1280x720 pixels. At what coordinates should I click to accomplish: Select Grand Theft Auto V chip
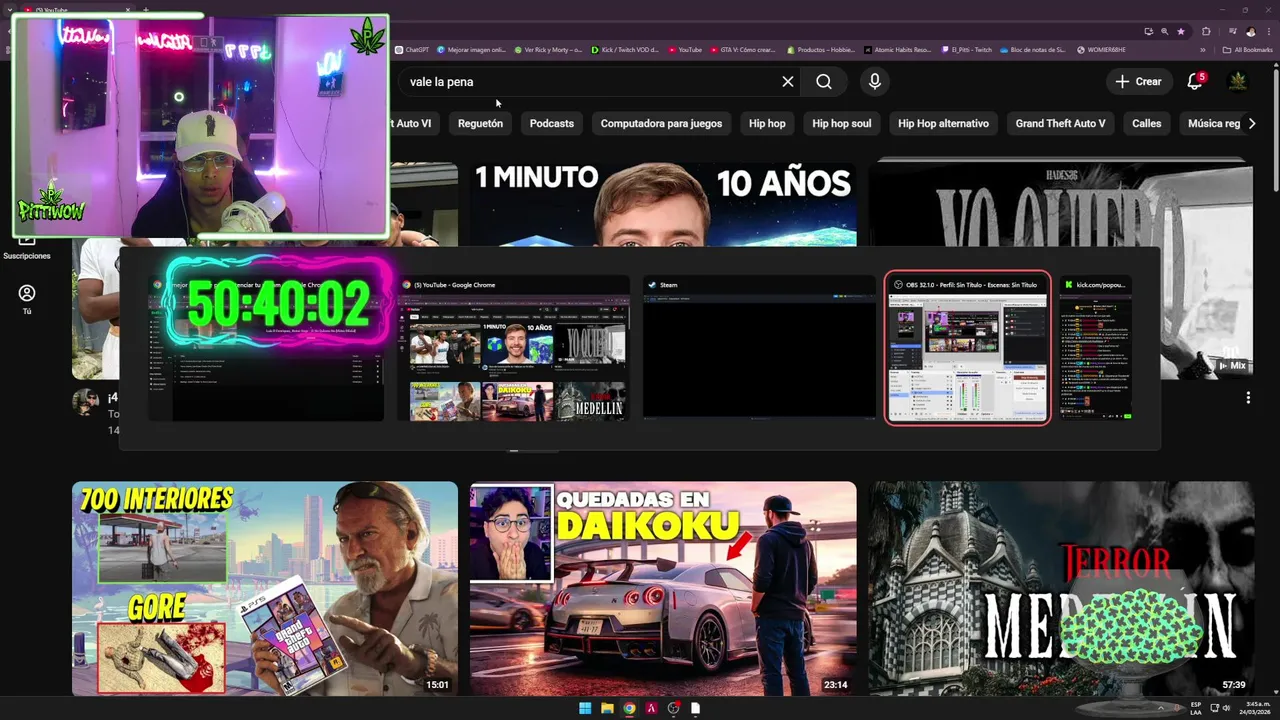pyautogui.click(x=1060, y=124)
